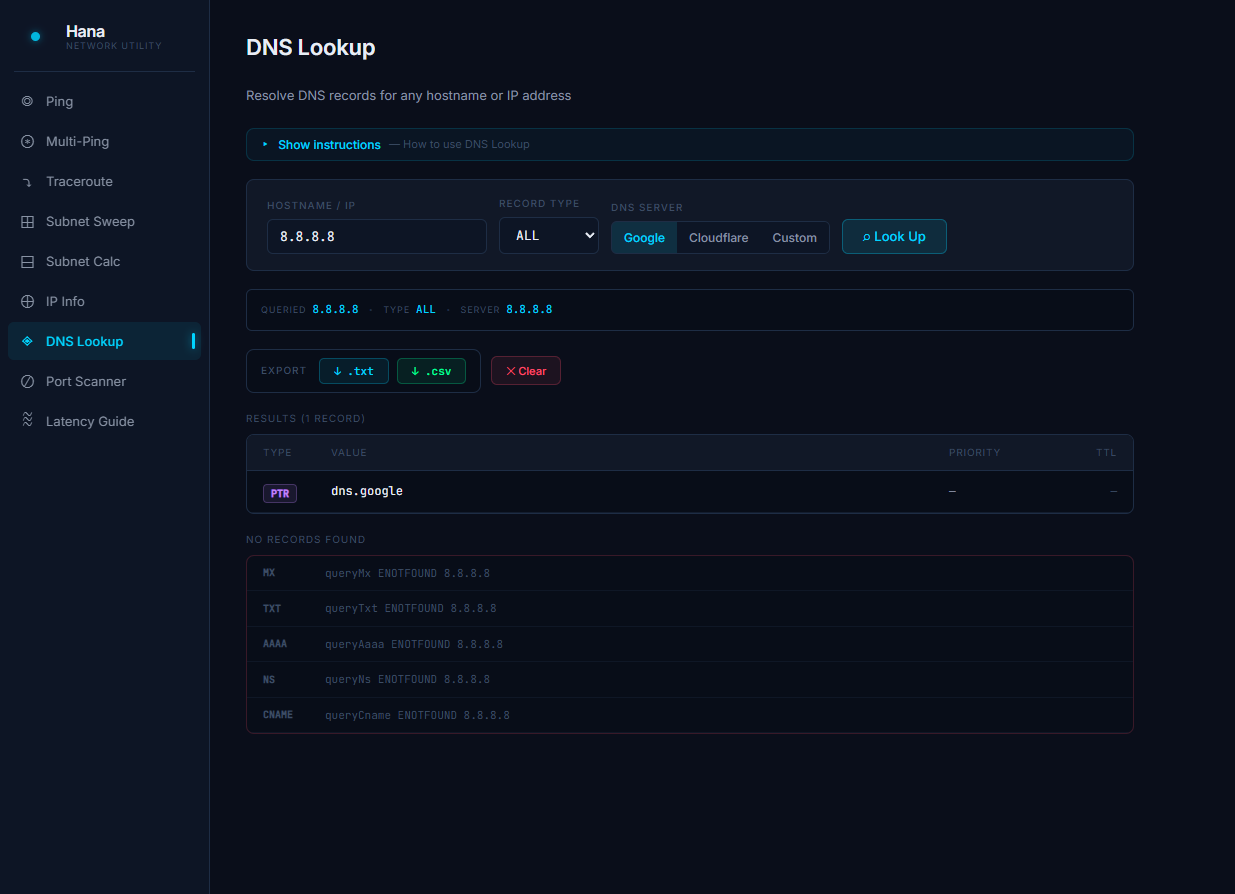Expand the Show instructions panel
The height and width of the screenshot is (894, 1235).
tap(689, 144)
